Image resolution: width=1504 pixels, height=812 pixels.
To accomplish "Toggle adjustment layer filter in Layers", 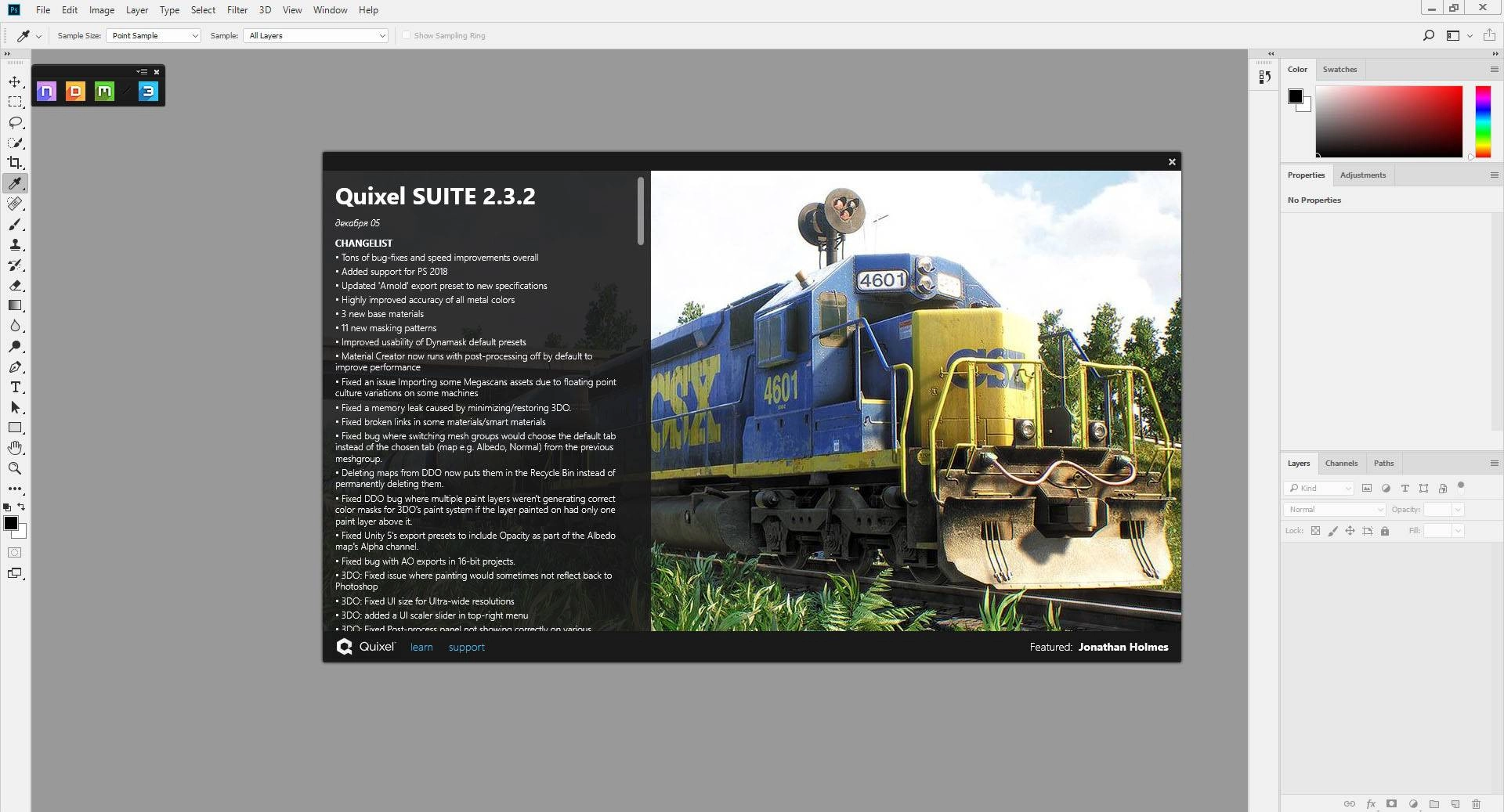I will 1386,488.
